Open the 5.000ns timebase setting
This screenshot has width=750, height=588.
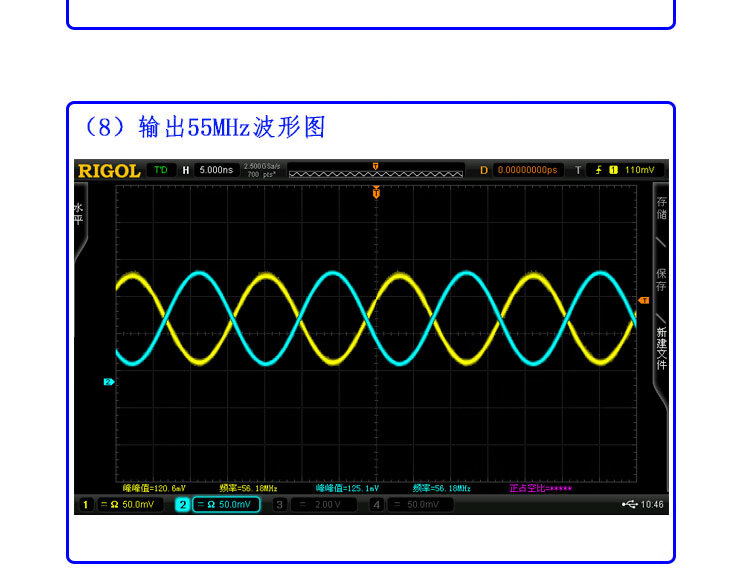point(215,170)
